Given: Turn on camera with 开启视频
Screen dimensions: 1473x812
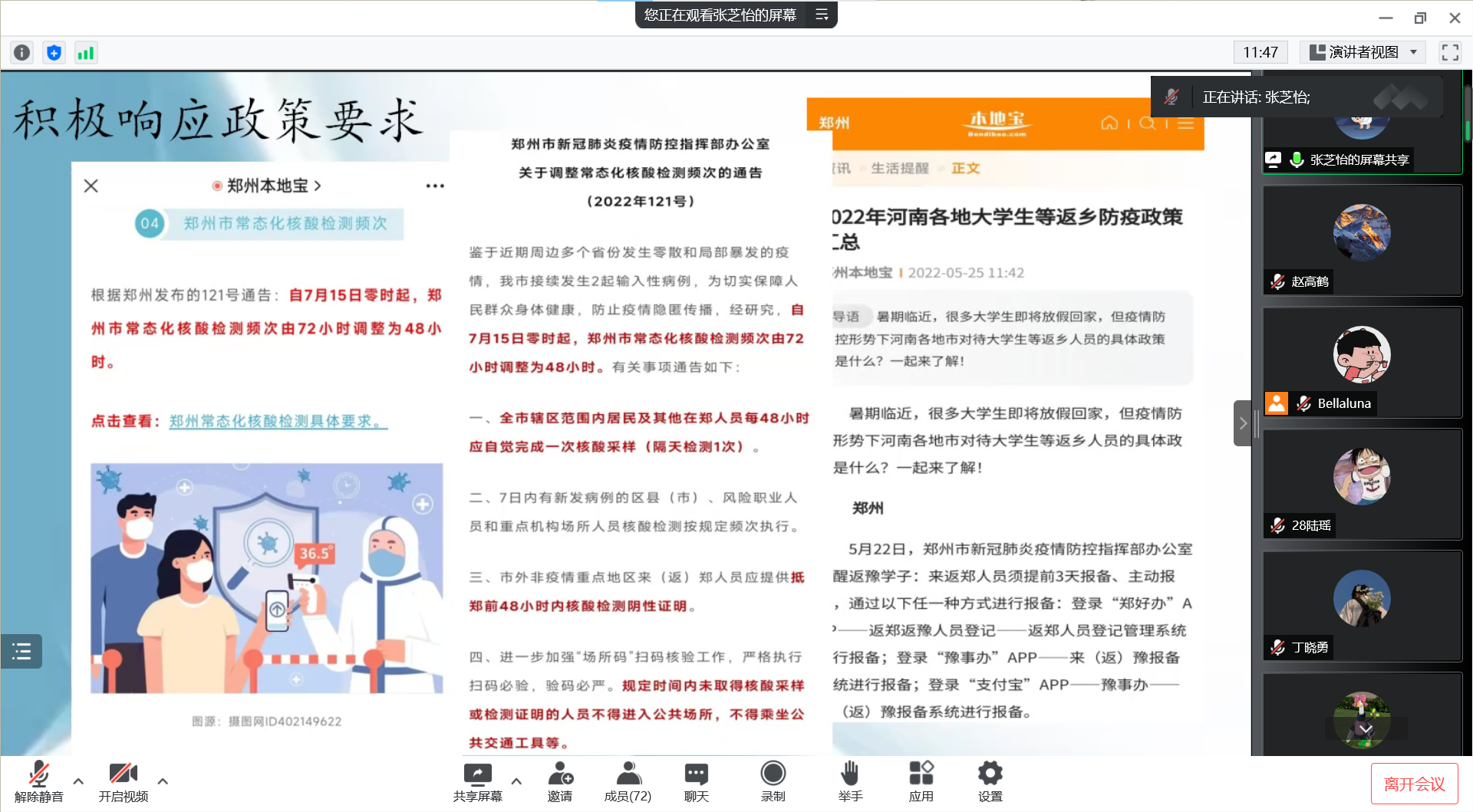Looking at the screenshot, I should 124,781.
